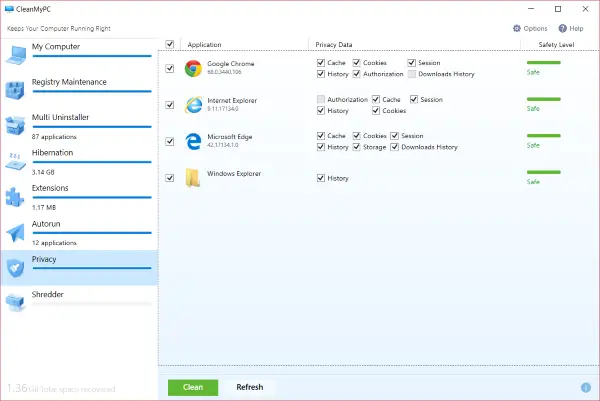Viewport: 600px width, 401px height.
Task: Click the CleanMyPC logo in the title bar
Action: pos(9,9)
